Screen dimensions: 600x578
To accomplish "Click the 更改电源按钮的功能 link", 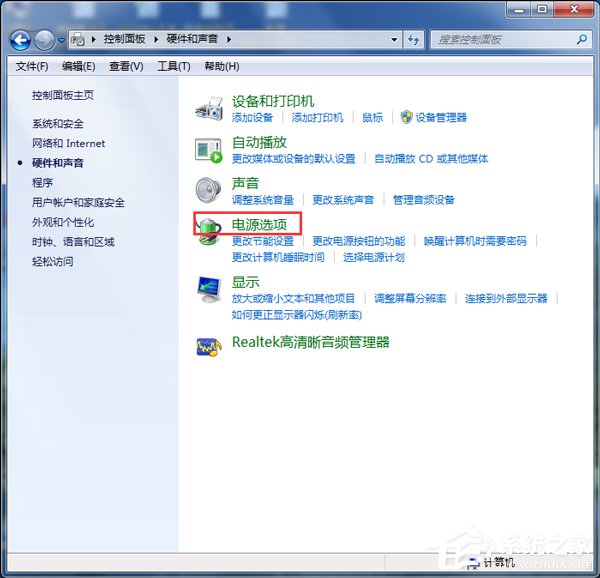I will point(359,241).
